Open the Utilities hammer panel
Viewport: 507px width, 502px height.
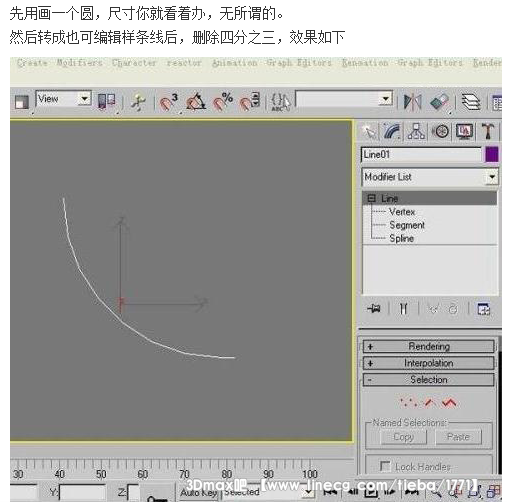[x=488, y=131]
